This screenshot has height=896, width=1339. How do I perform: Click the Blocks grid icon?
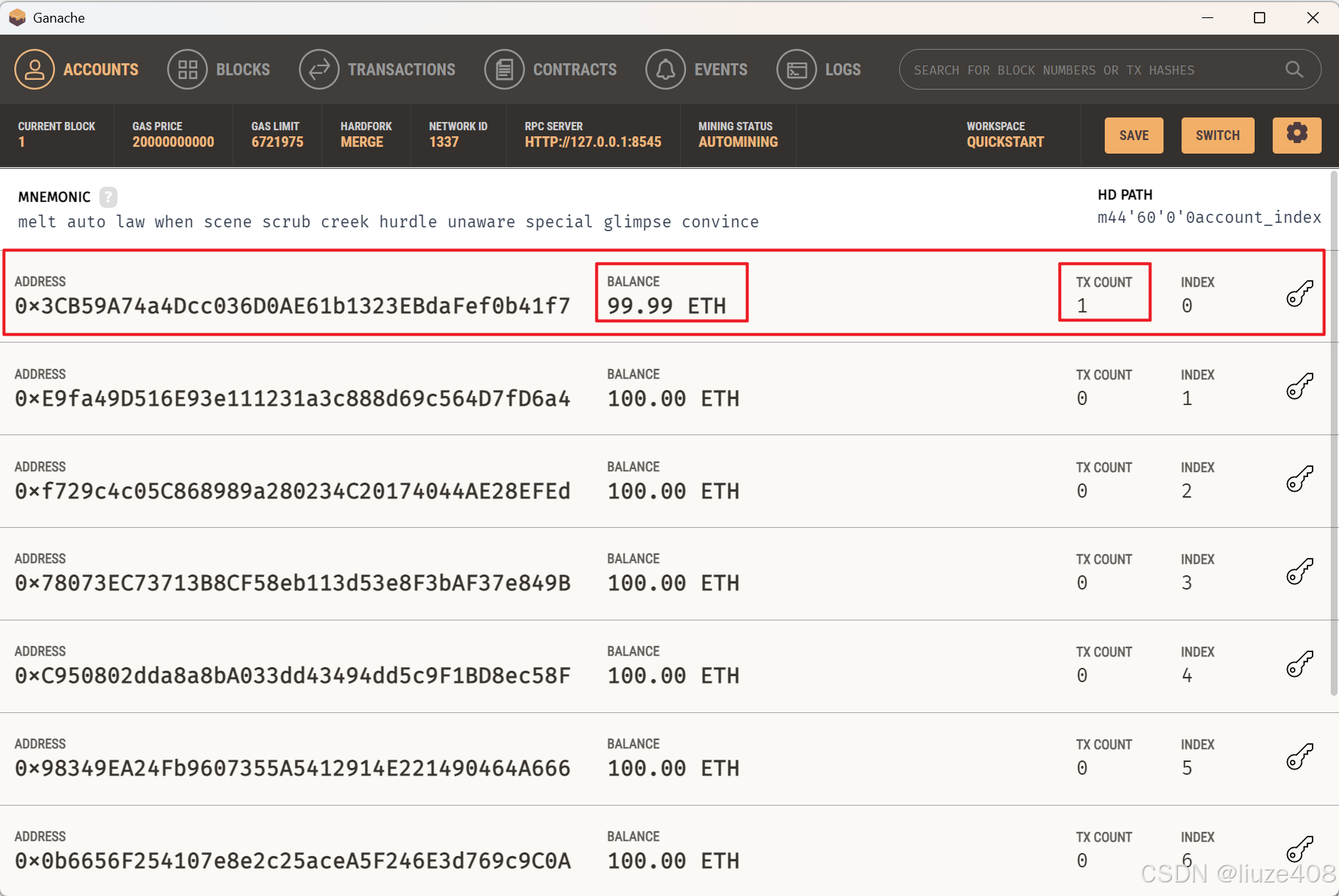point(188,69)
